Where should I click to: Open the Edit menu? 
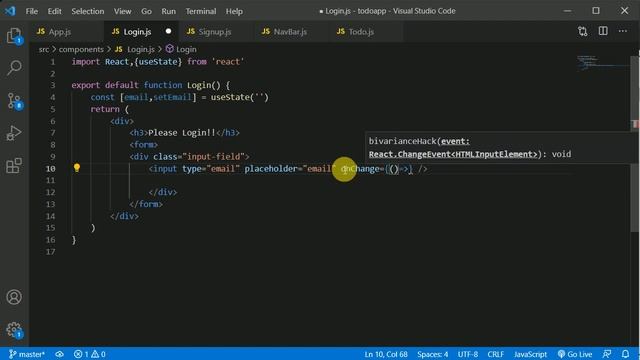(x=54, y=11)
